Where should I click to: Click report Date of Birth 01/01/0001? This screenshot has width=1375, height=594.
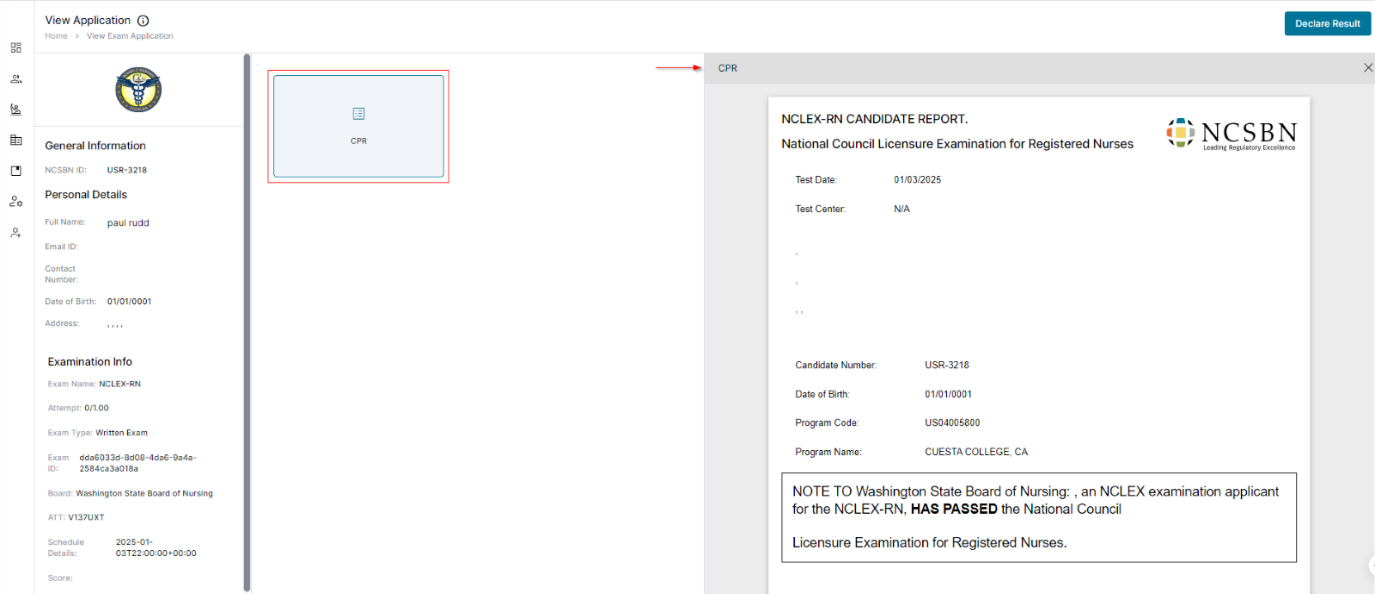(x=948, y=394)
